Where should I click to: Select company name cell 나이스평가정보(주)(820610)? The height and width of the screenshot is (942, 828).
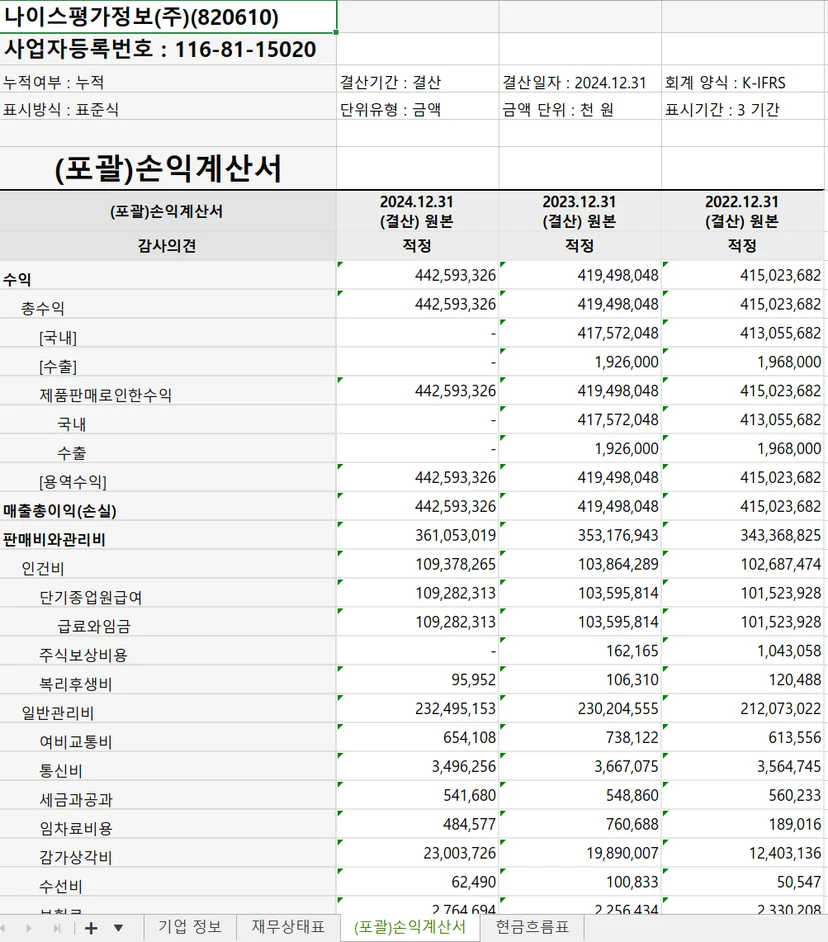[x=168, y=17]
